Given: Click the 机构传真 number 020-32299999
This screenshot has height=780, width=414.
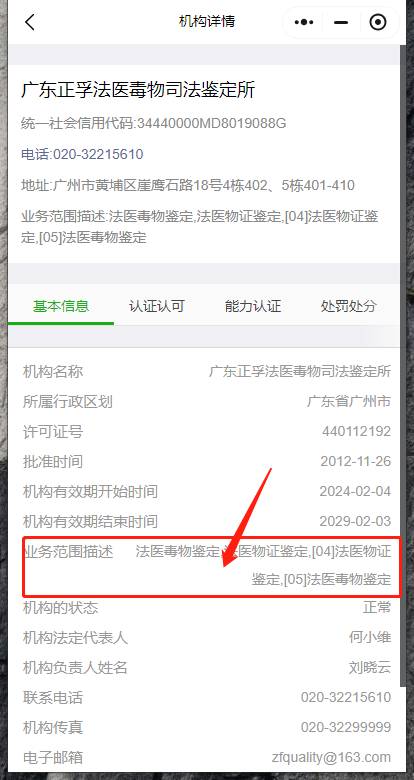Looking at the screenshot, I should click(x=346, y=727).
